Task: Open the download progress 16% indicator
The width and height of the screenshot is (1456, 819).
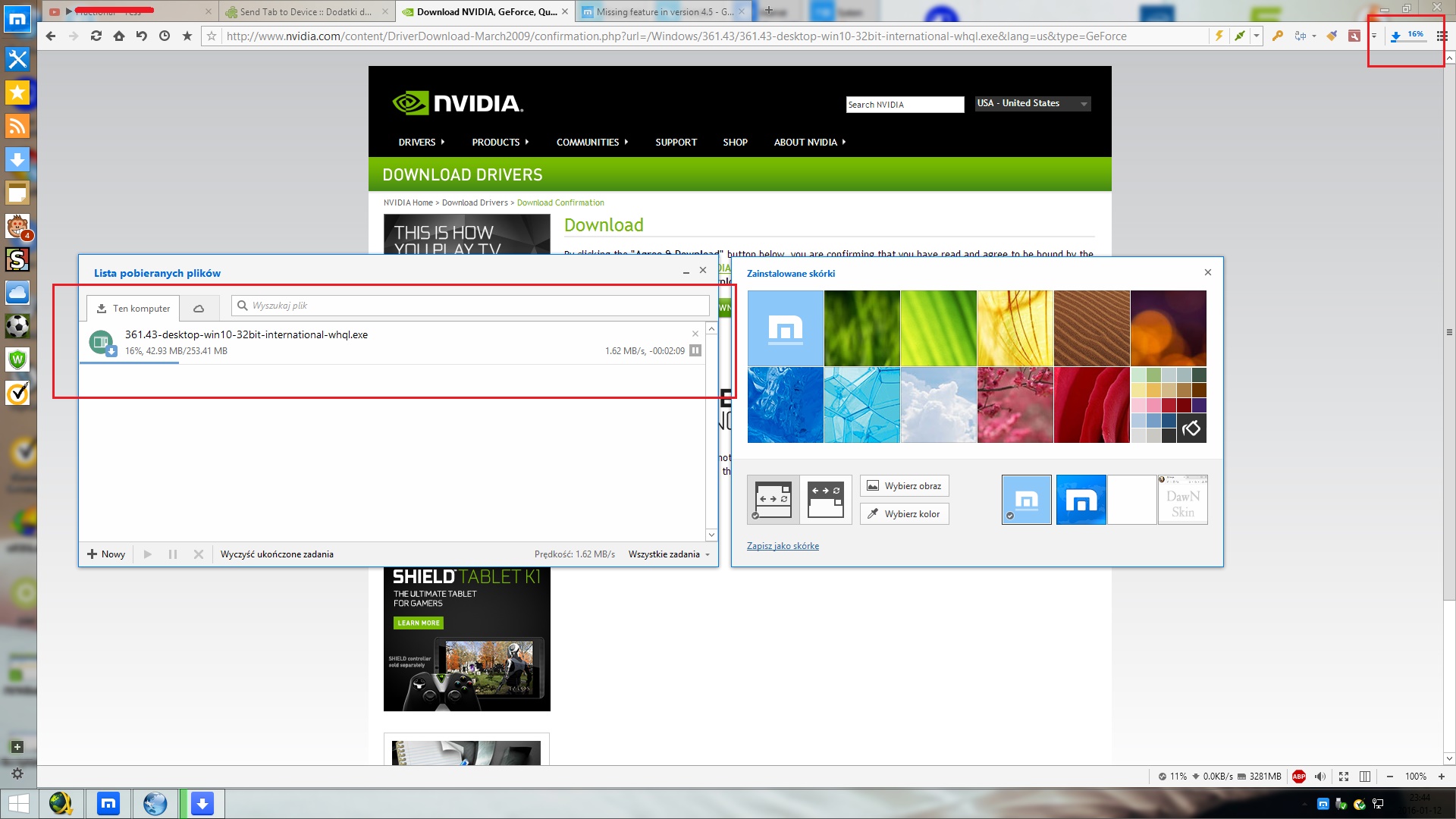Action: pyautogui.click(x=1407, y=36)
